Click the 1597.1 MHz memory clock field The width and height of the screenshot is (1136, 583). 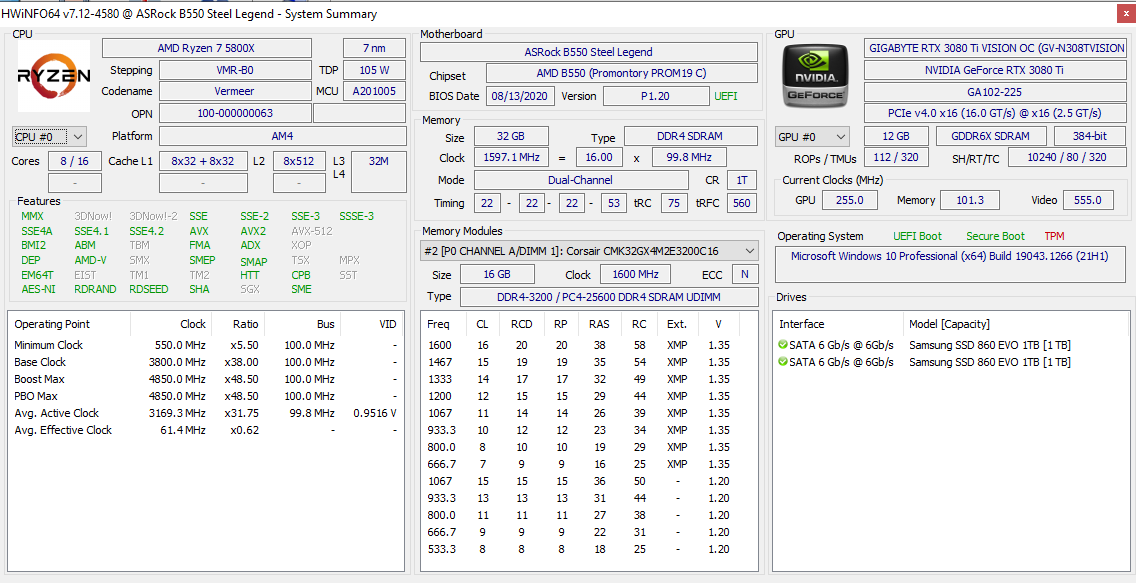[511, 157]
